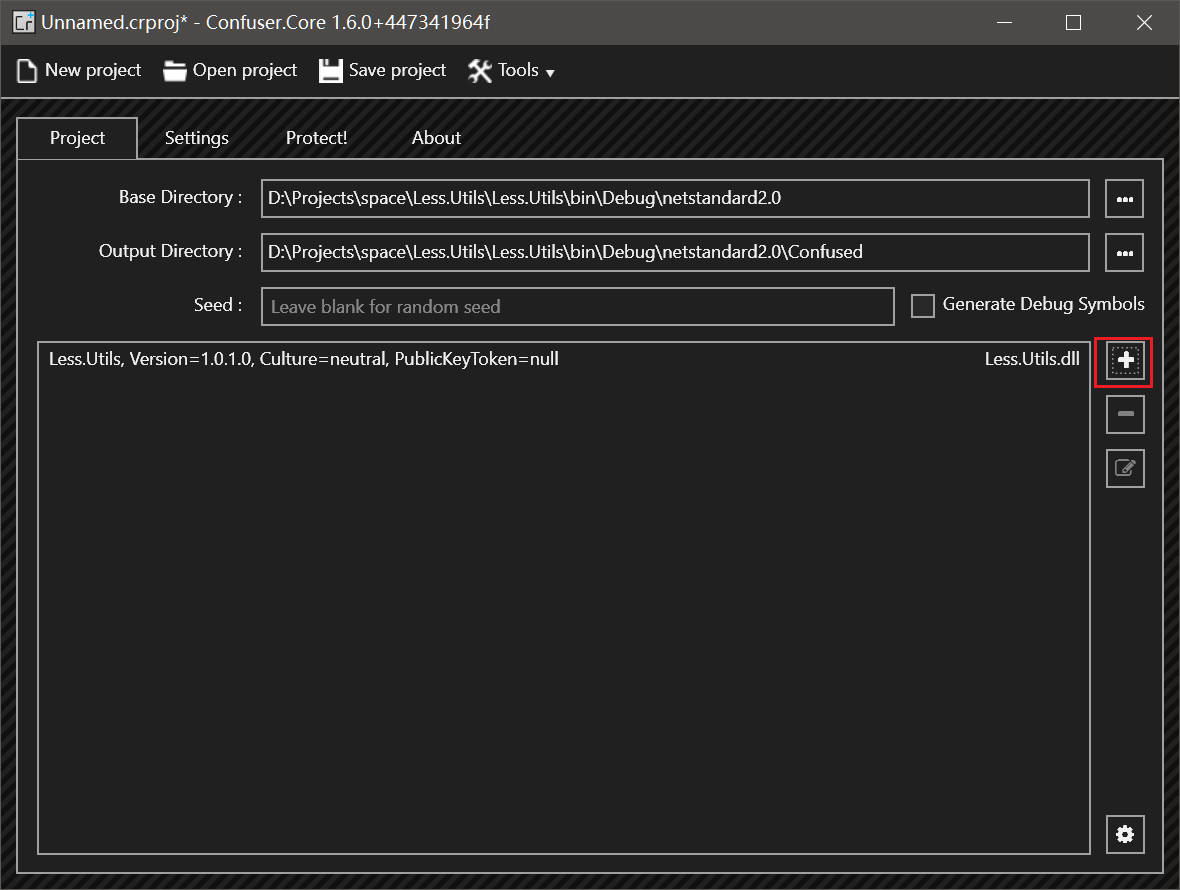Viewport: 1180px width, 890px height.
Task: Click the Save project button
Action: pyautogui.click(x=382, y=71)
